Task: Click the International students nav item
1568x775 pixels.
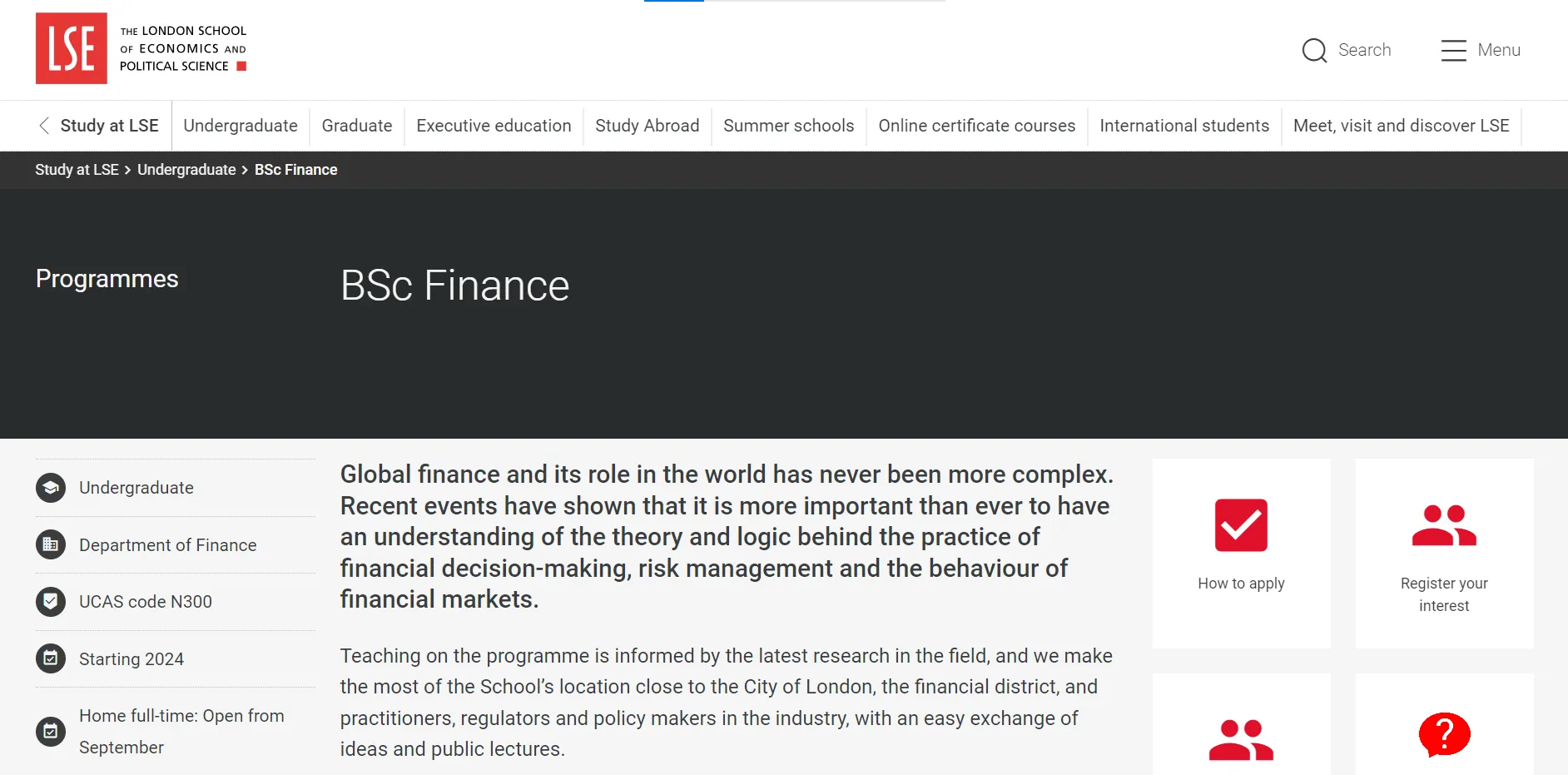Action: (1183, 126)
